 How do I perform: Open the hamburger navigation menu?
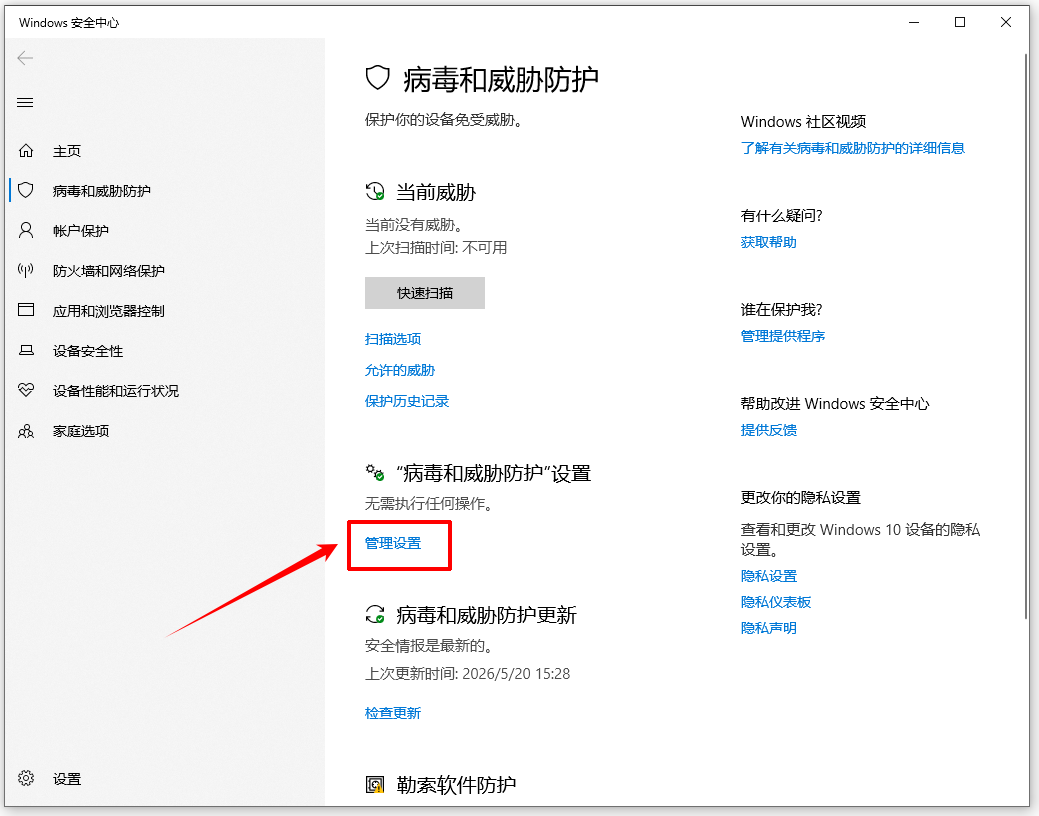(x=25, y=103)
